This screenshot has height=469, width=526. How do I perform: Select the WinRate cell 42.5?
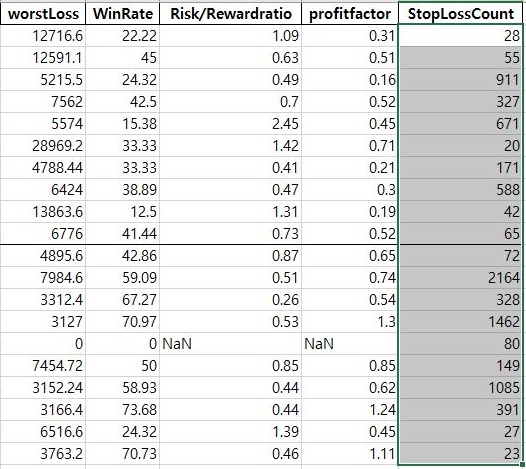[x=122, y=102]
